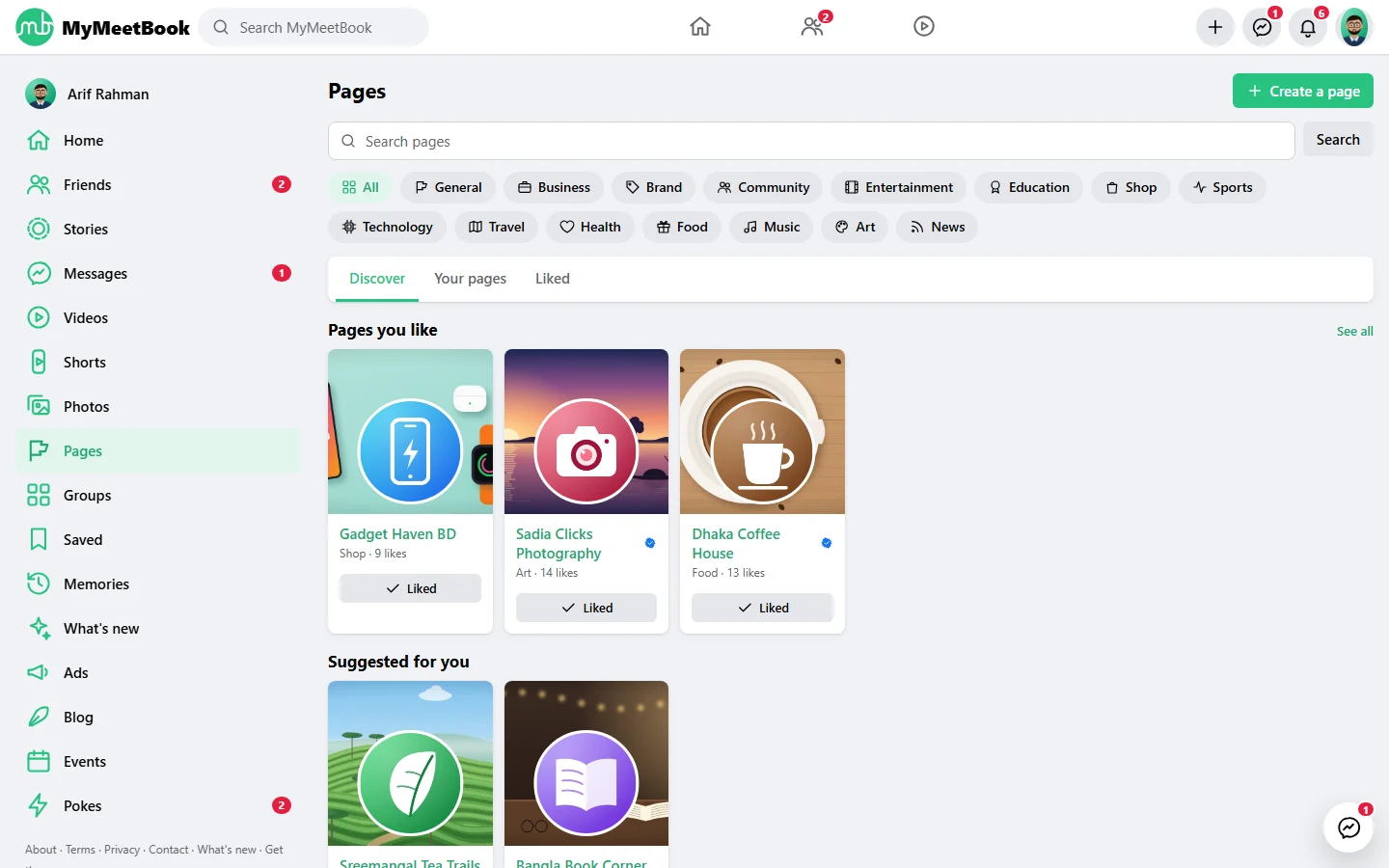Screen dimensions: 1389x868
Task: Open the floating chat bubble
Action: coord(1348,827)
